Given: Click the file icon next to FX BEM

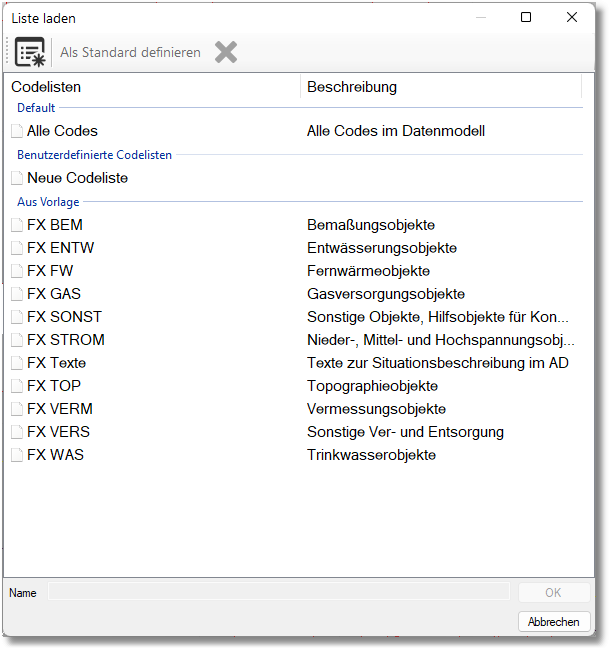Looking at the screenshot, I should 17,226.
